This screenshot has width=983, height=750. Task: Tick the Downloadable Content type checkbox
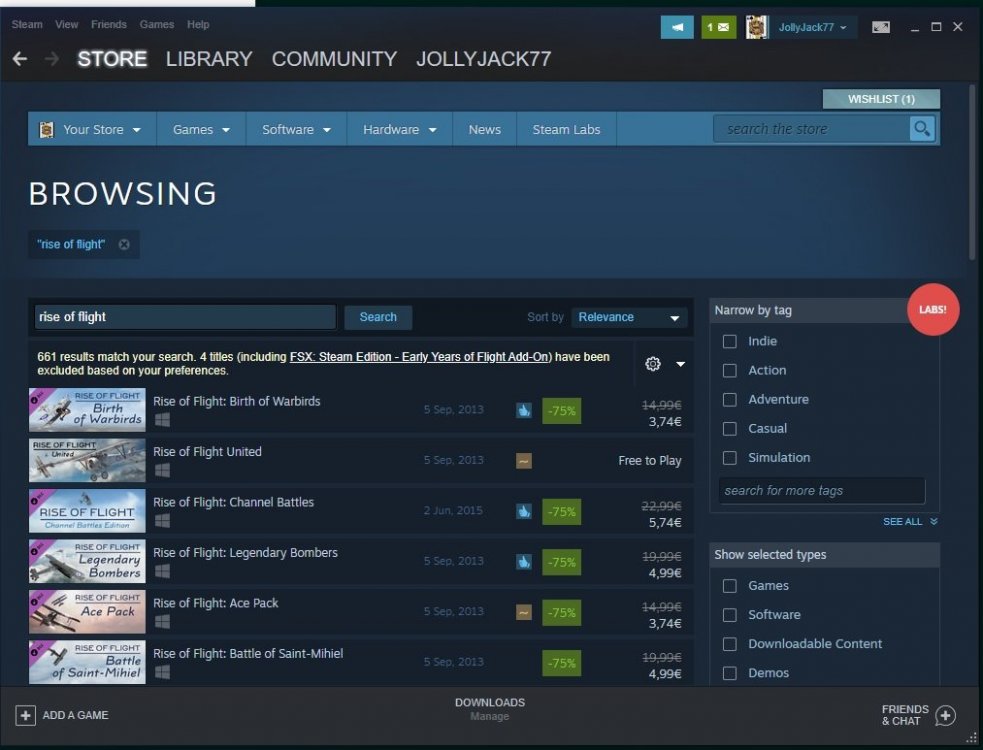[730, 644]
